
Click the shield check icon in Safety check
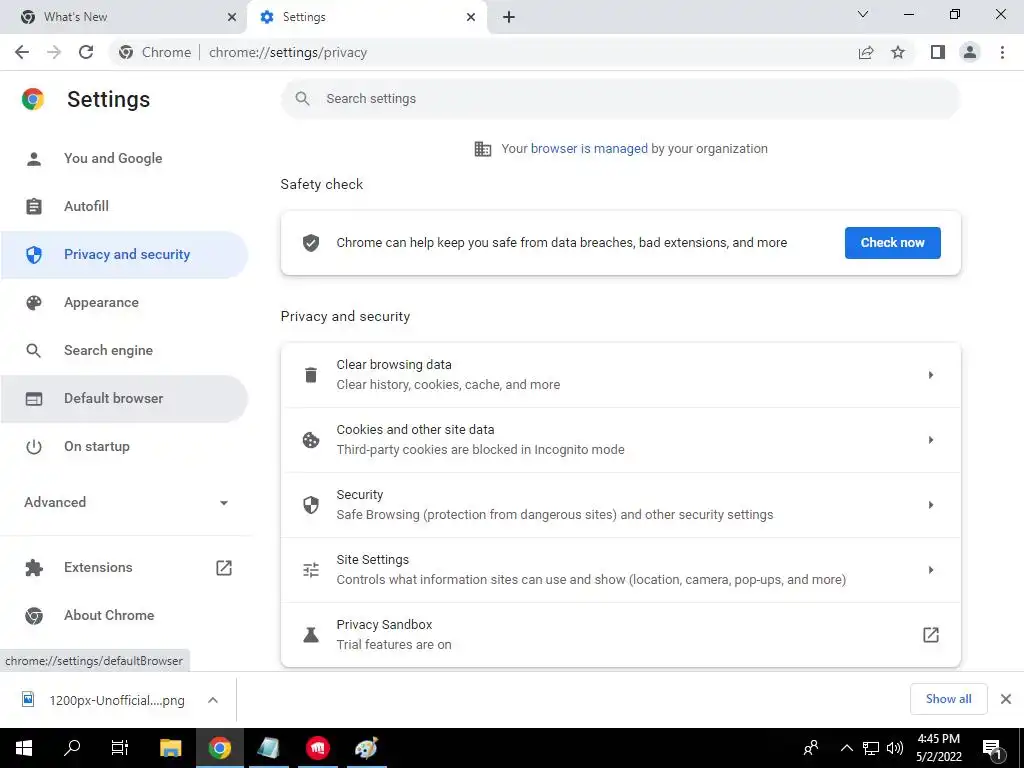311,243
